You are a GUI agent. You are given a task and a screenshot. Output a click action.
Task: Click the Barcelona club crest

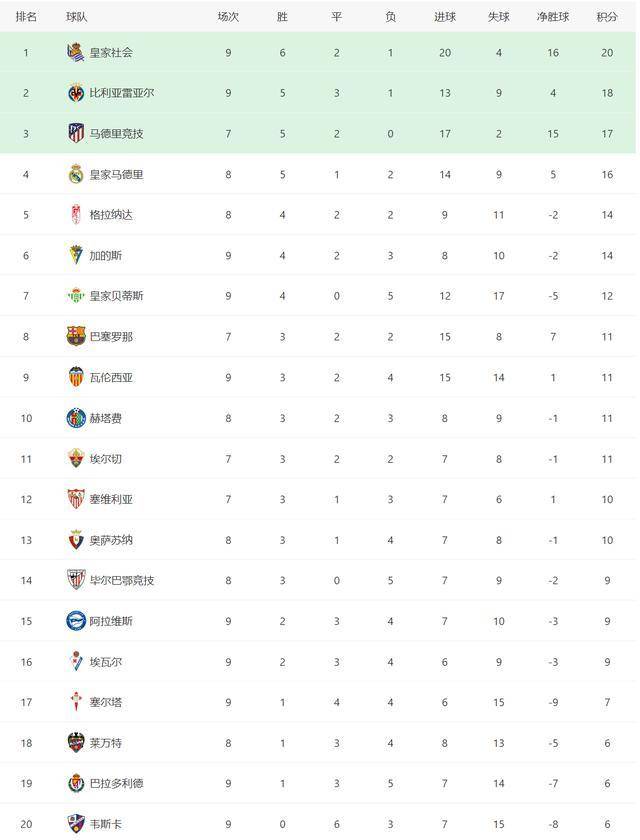(76, 336)
